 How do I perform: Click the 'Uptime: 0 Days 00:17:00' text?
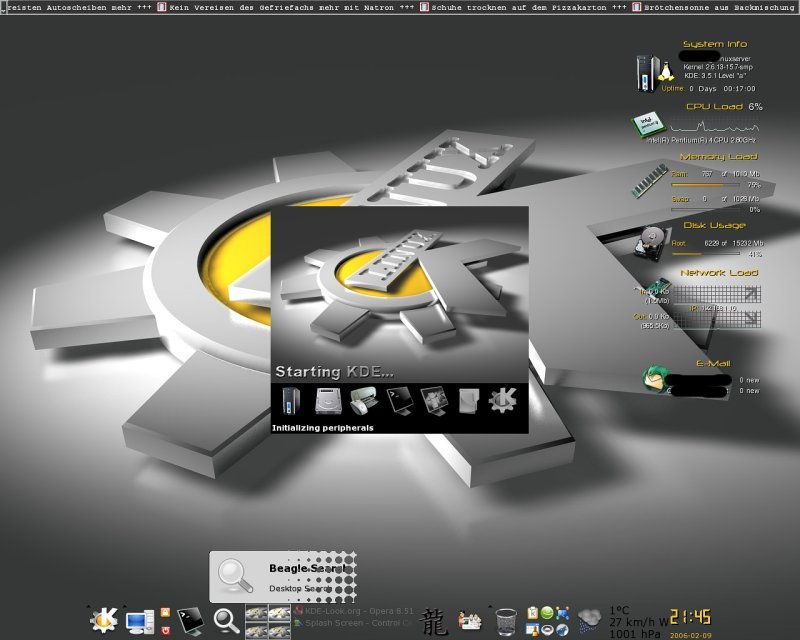708,88
